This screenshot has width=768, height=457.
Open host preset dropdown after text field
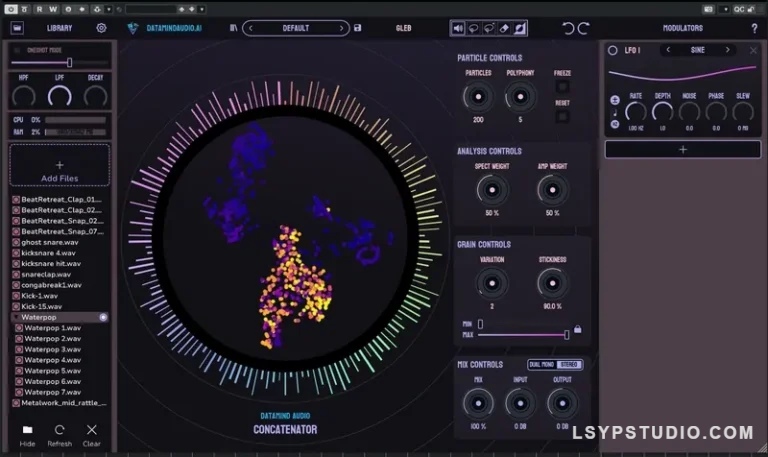(202, 9)
